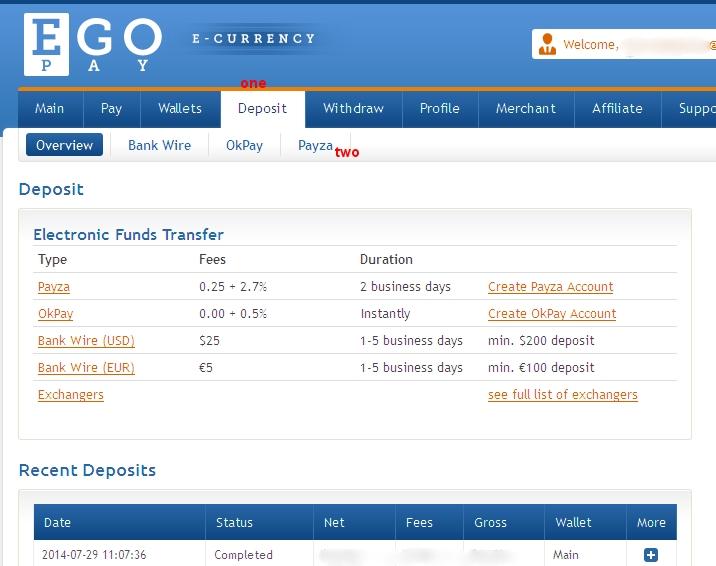Expand the 2014-07-29 deposit plus icon
Screen dimensions: 716x566
tap(651, 555)
